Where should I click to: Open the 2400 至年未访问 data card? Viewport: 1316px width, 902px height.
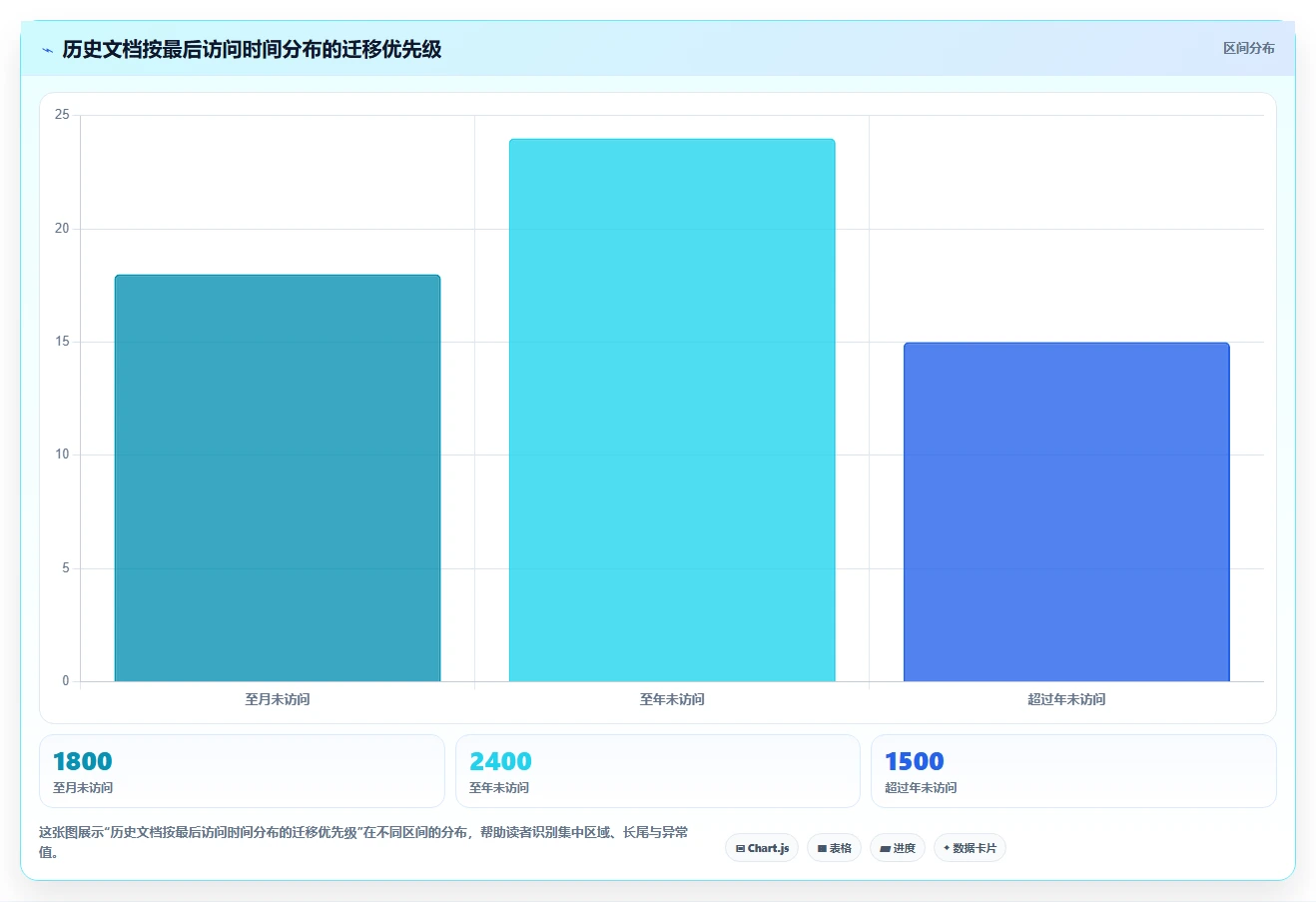click(x=657, y=771)
